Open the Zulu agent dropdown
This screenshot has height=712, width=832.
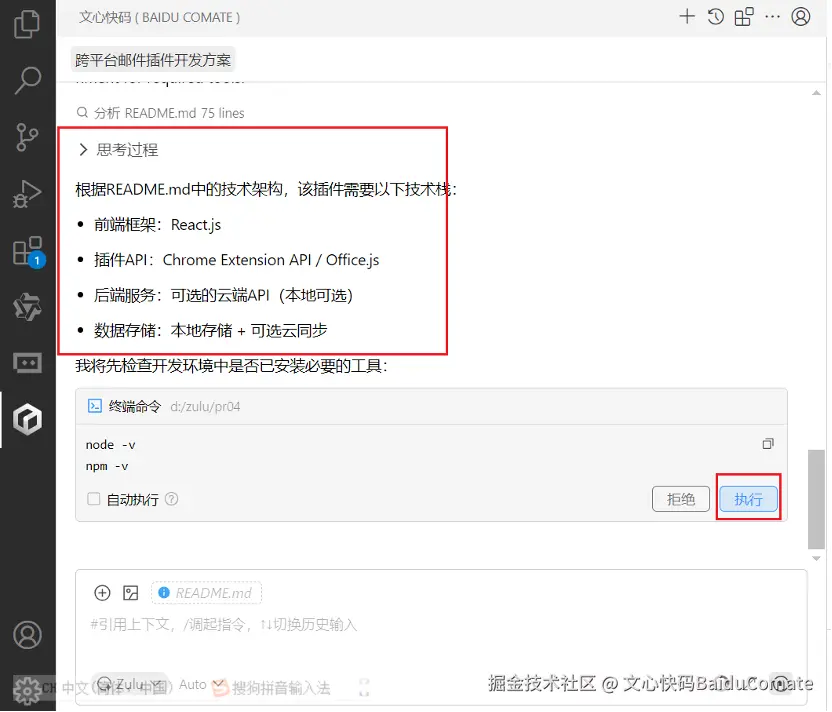point(131,684)
